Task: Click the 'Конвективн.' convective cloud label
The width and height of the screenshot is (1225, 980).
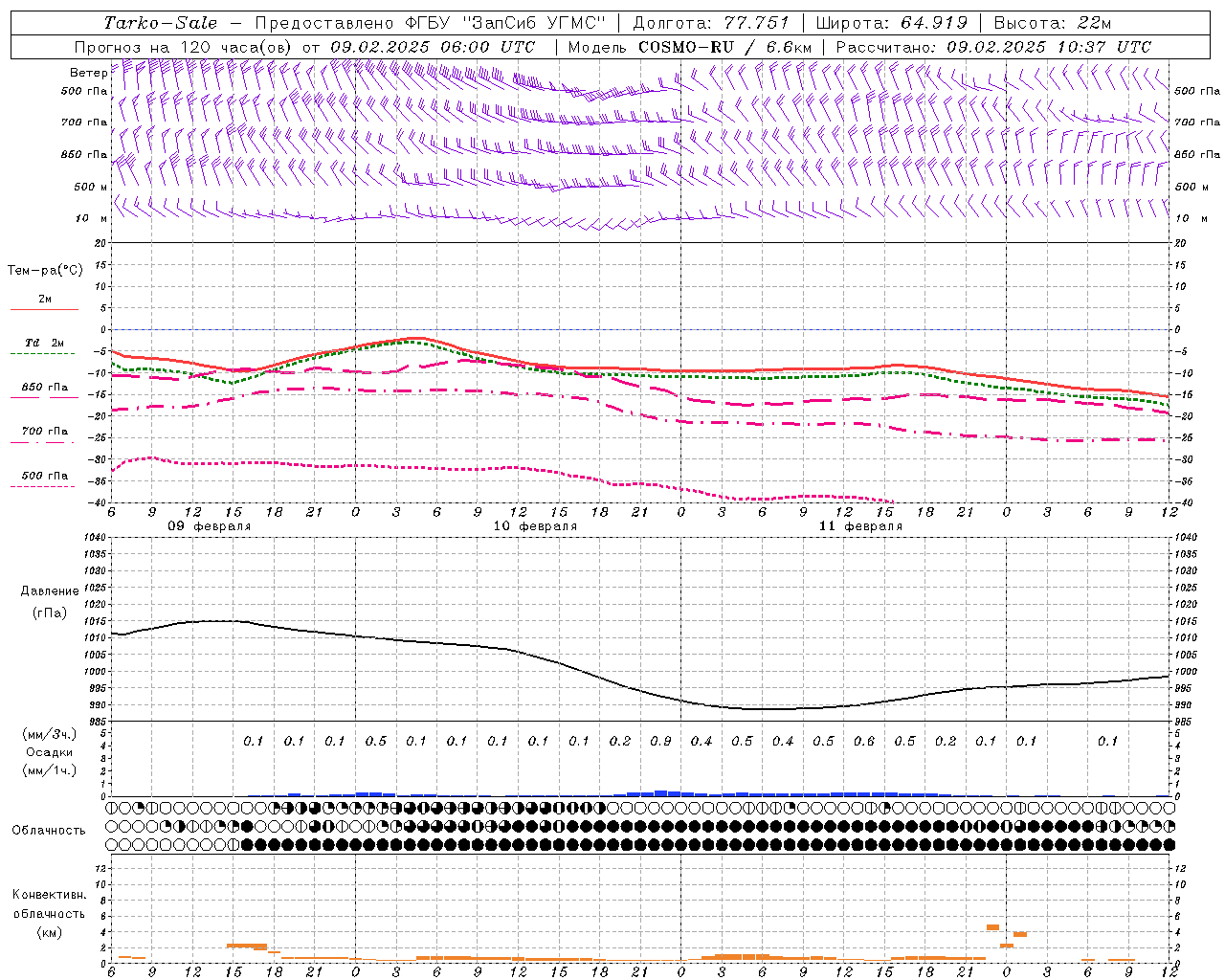Action: click(x=49, y=895)
